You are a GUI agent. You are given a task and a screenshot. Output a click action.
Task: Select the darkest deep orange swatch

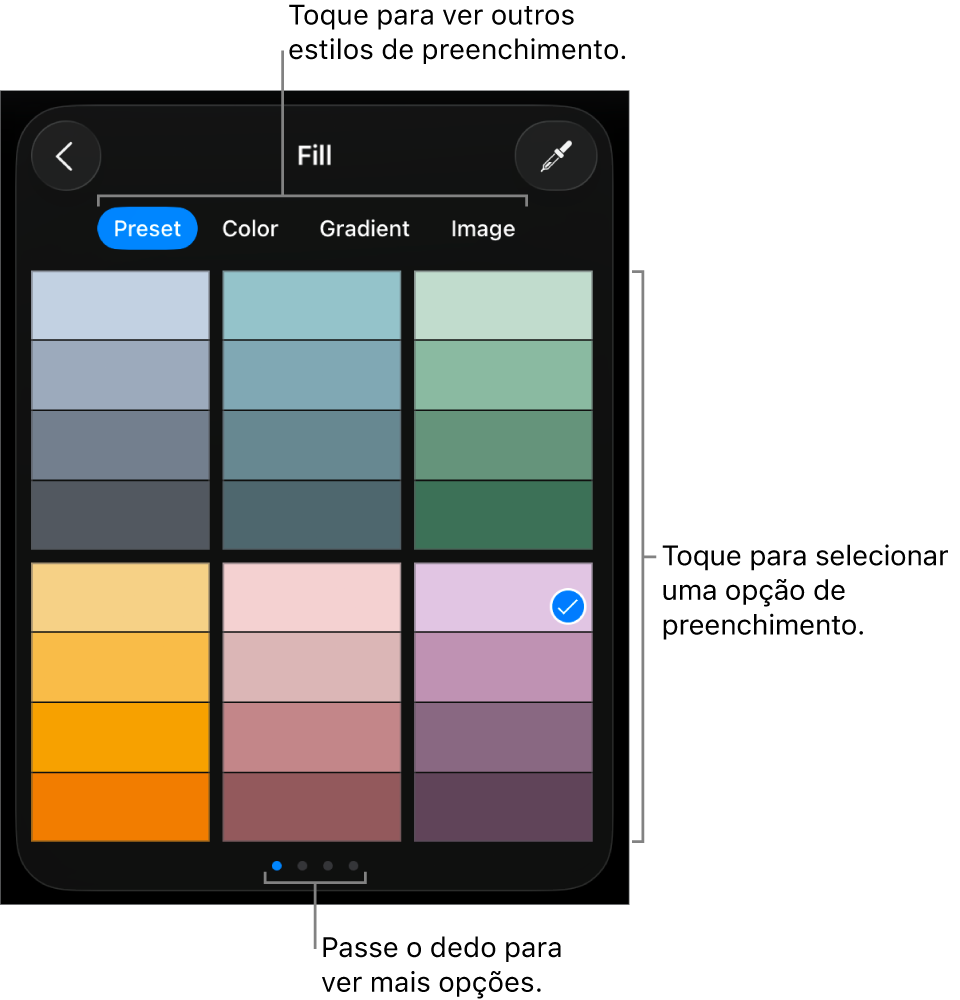coord(121,807)
